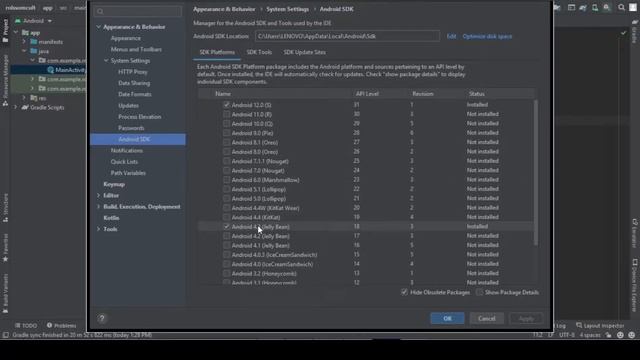Check the Android 10.0 (Q) checkbox

tap(227, 124)
